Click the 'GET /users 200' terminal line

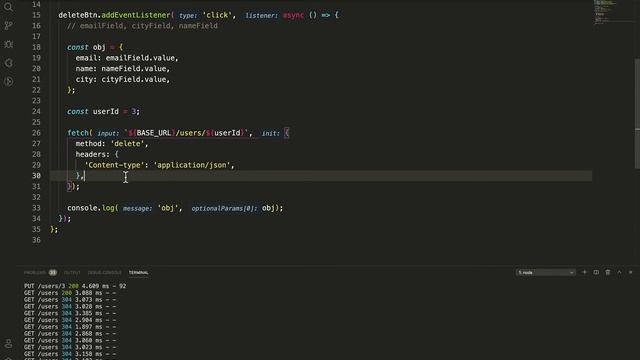70,293
